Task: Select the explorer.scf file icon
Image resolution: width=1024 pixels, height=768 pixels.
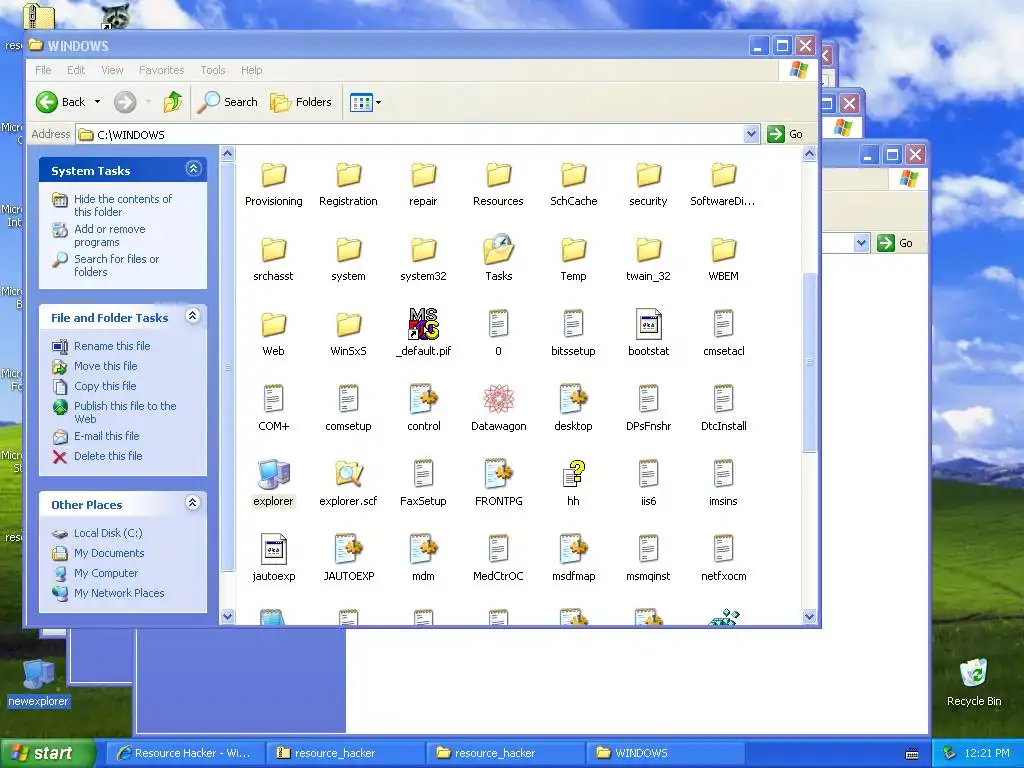Action: [348, 474]
